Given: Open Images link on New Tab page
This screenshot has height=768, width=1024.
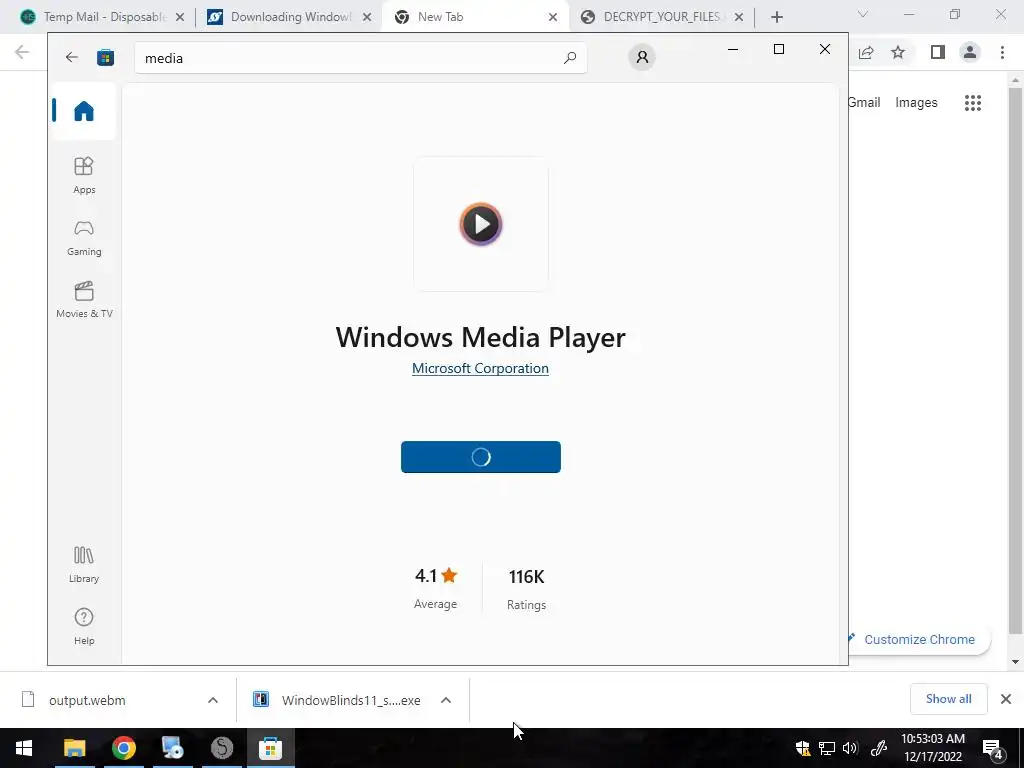Looking at the screenshot, I should pos(916,103).
